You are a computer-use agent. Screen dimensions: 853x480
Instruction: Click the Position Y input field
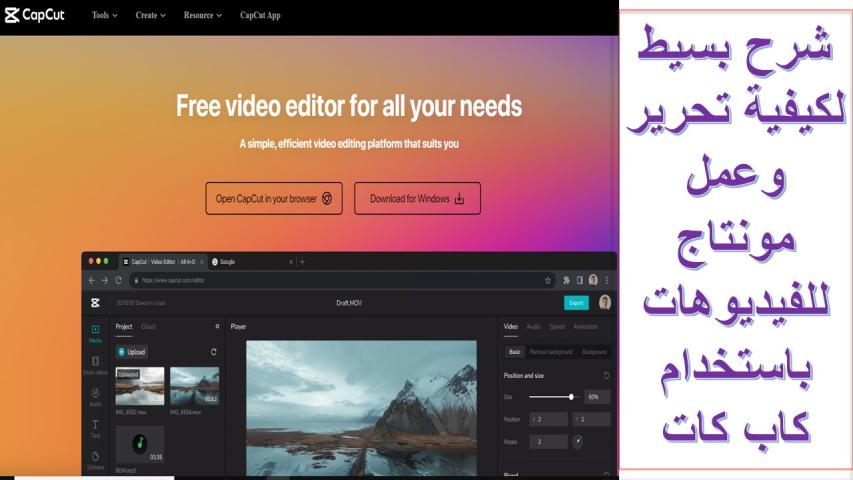tap(591, 420)
